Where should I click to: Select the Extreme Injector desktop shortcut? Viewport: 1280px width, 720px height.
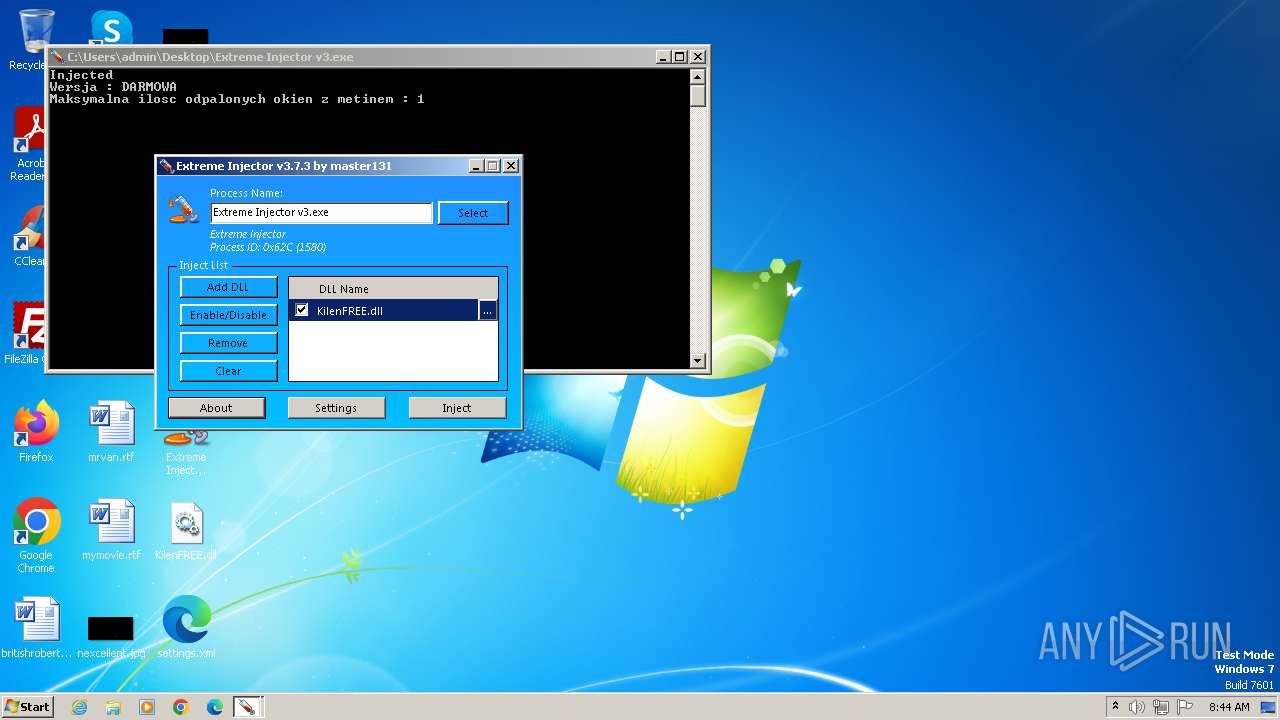pos(186,452)
